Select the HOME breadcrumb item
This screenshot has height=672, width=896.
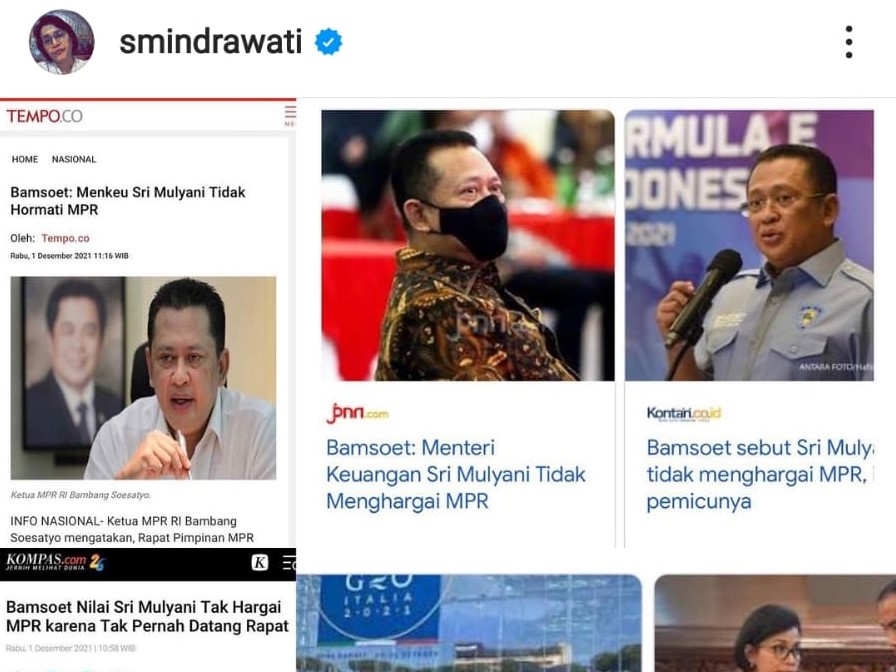click(x=25, y=159)
